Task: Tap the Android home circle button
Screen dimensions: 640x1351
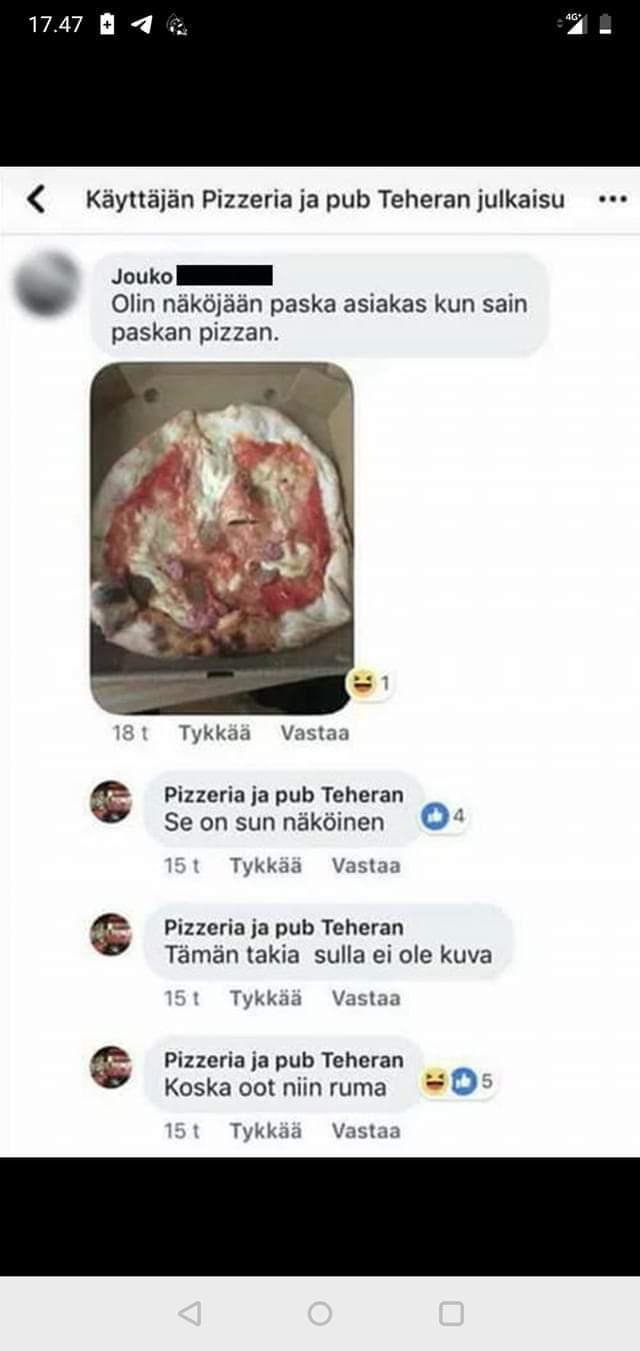Action: tap(320, 1313)
